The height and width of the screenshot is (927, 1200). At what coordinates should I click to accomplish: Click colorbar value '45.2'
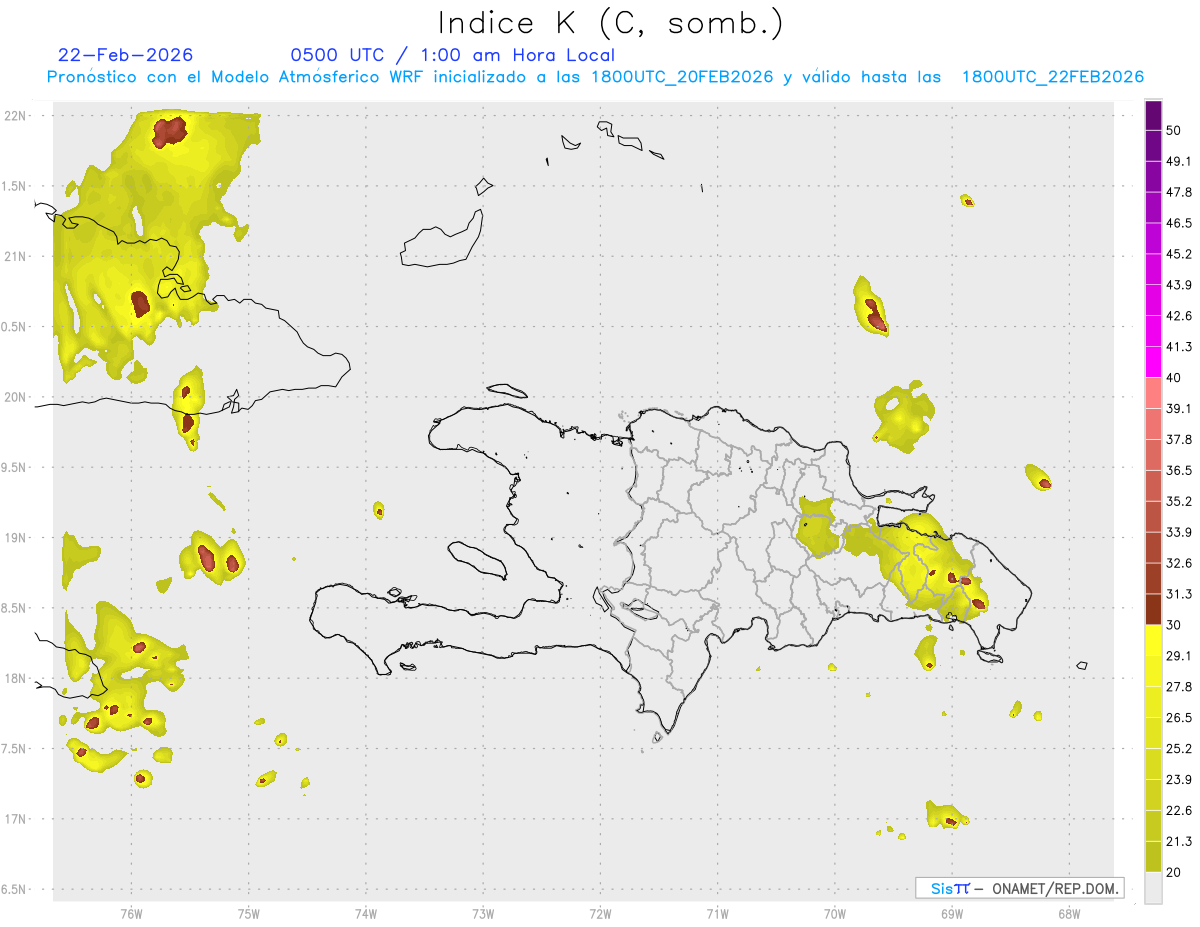[x=1179, y=254]
